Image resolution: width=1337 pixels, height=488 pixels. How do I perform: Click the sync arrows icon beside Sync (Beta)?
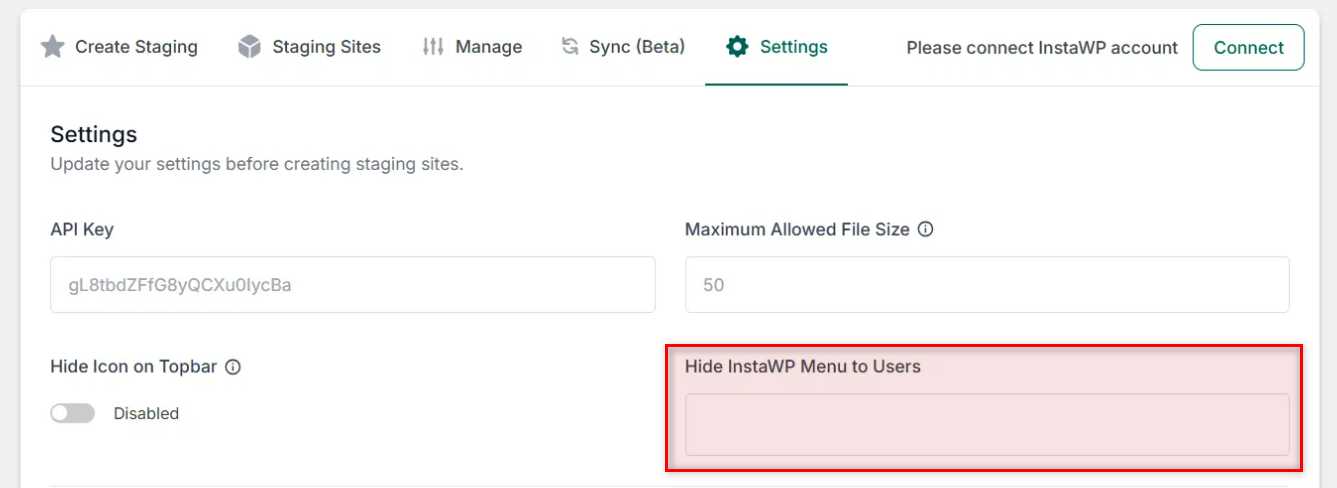(x=570, y=46)
